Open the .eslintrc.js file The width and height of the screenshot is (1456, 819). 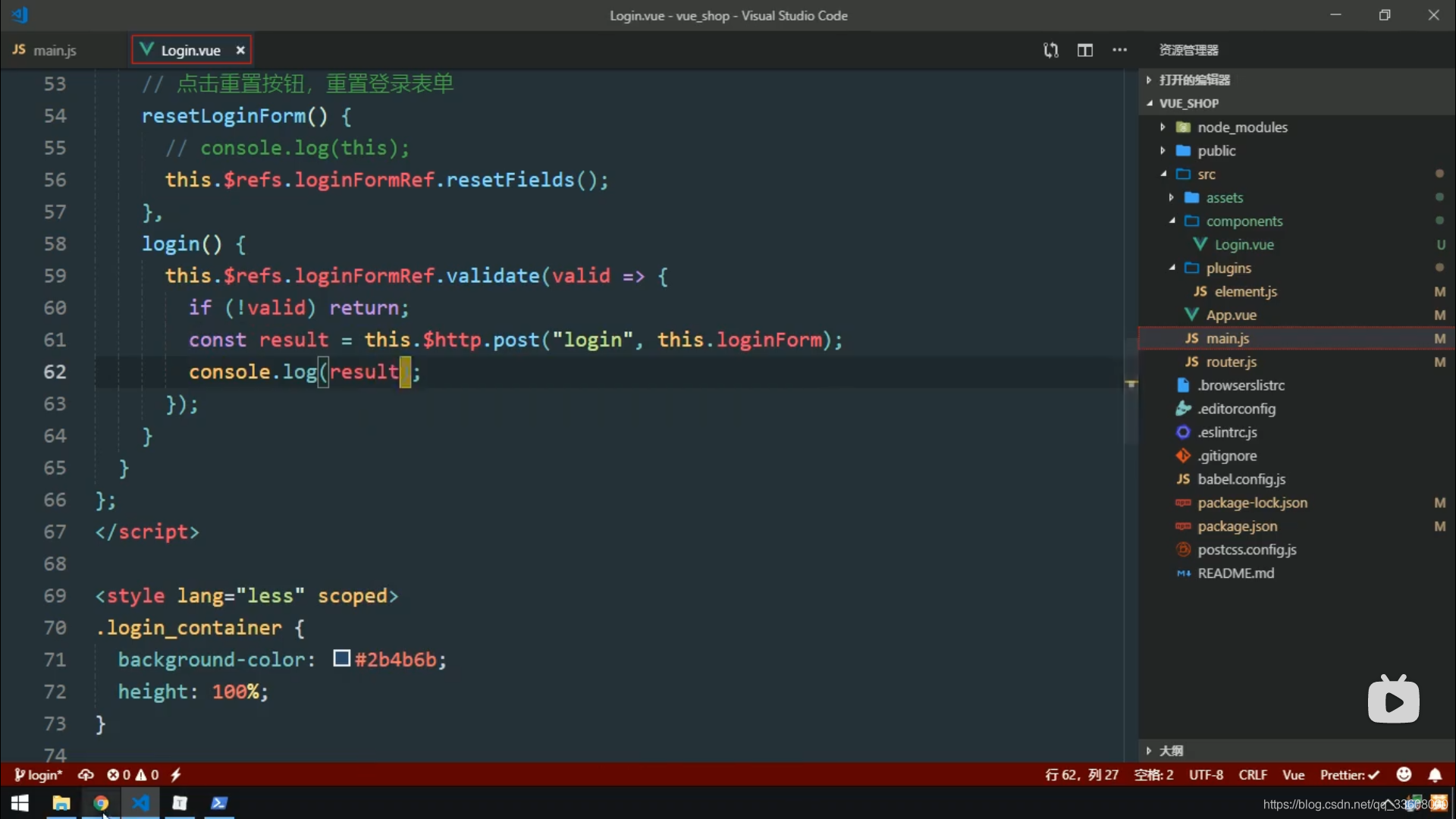click(1227, 433)
